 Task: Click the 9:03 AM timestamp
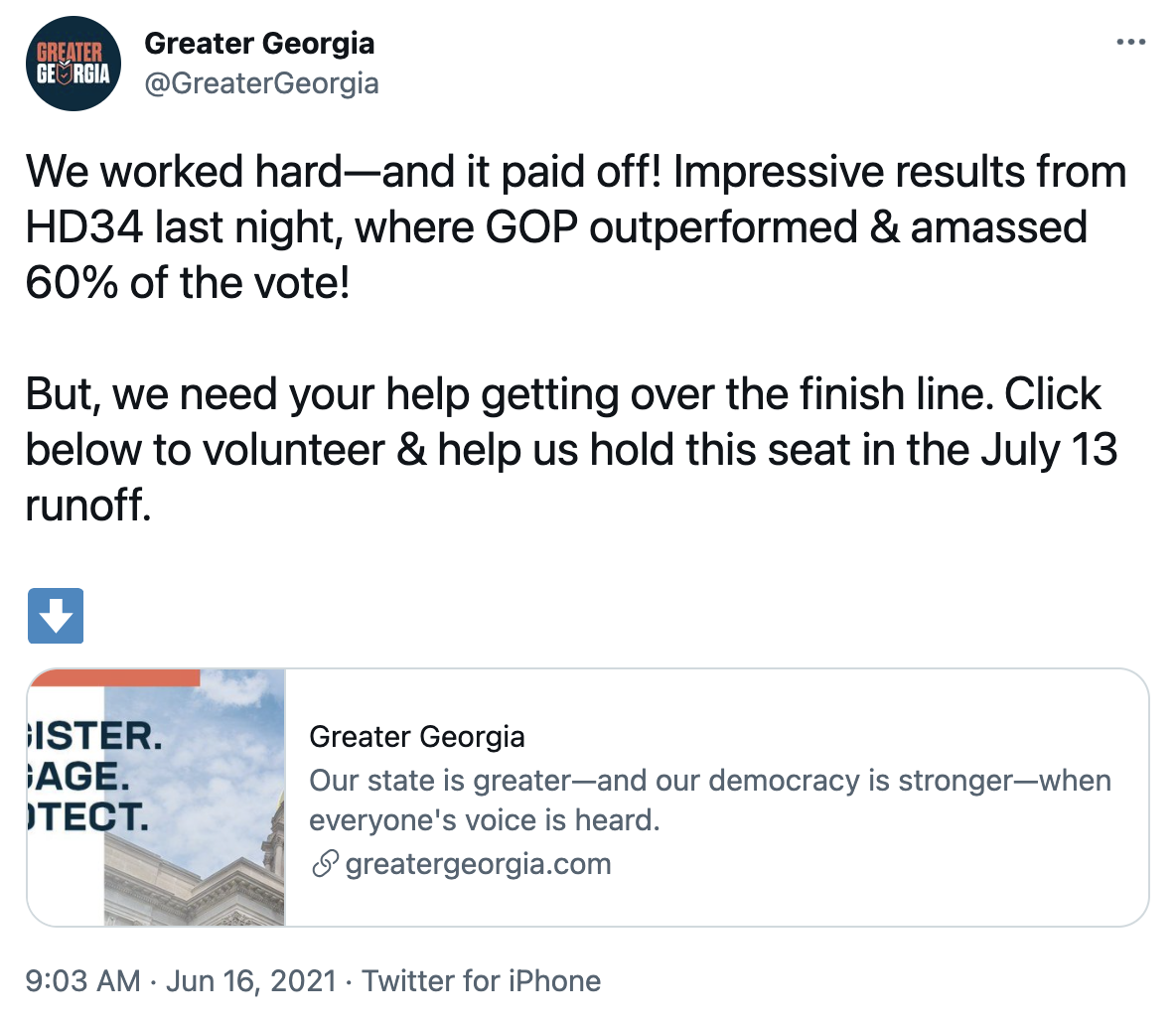82,981
